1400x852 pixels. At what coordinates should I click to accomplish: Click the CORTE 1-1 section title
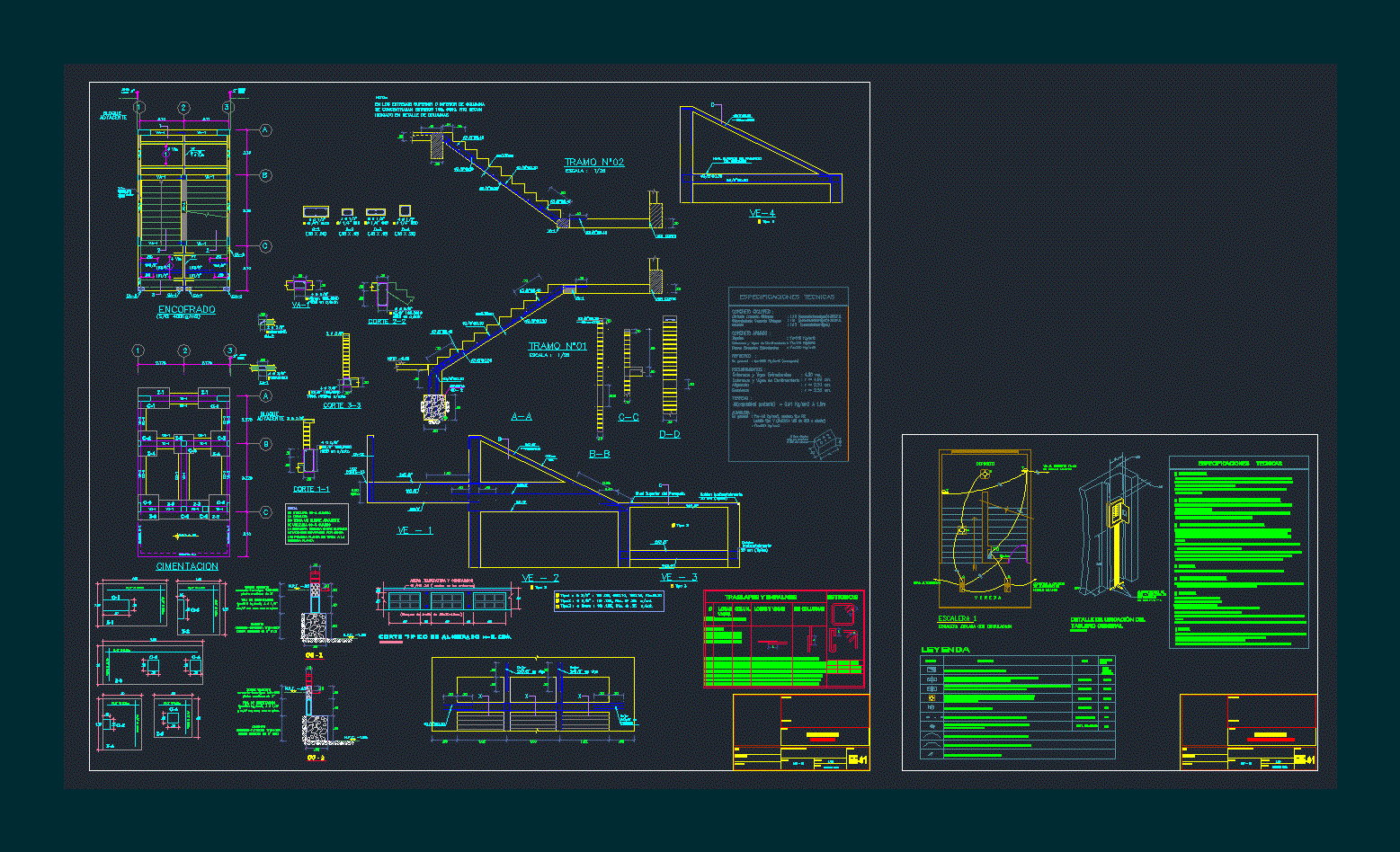(x=311, y=490)
